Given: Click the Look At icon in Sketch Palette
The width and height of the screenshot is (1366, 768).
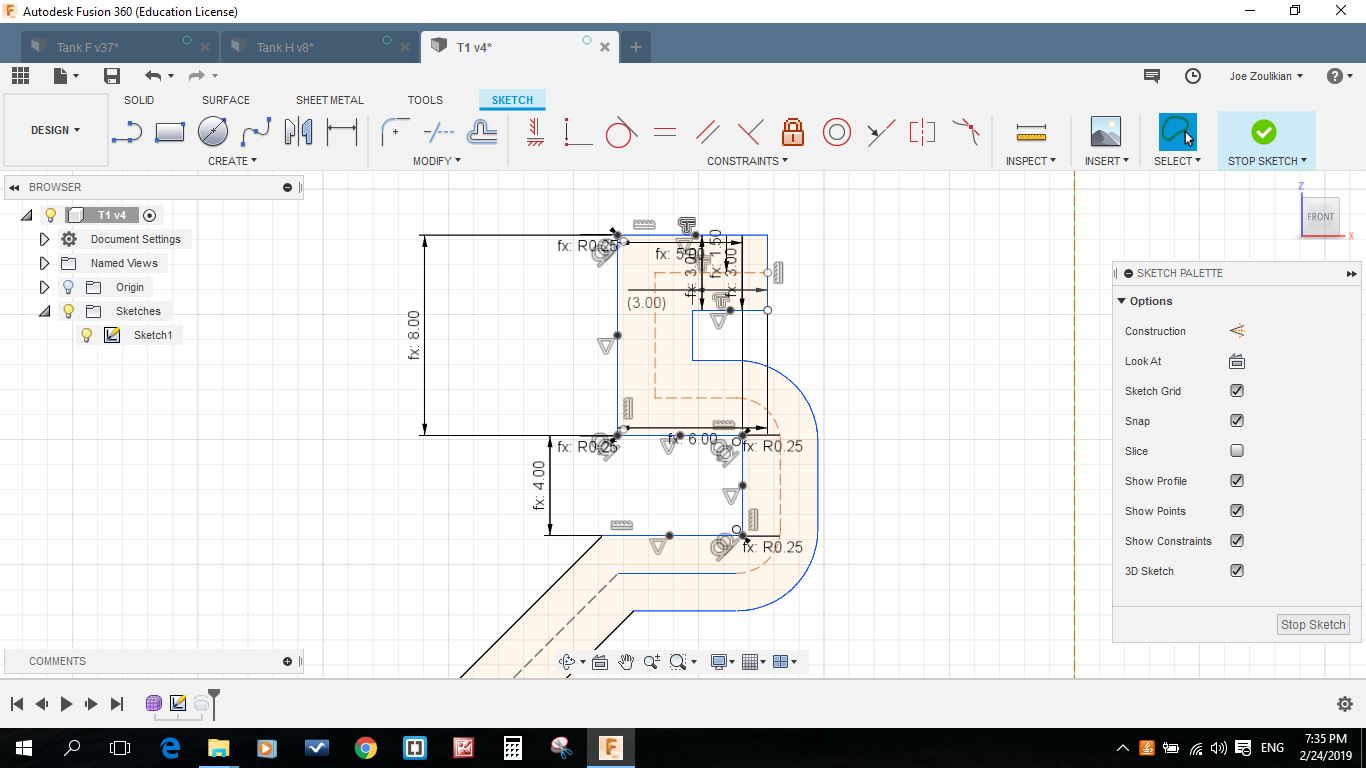Looking at the screenshot, I should pos(1237,361).
